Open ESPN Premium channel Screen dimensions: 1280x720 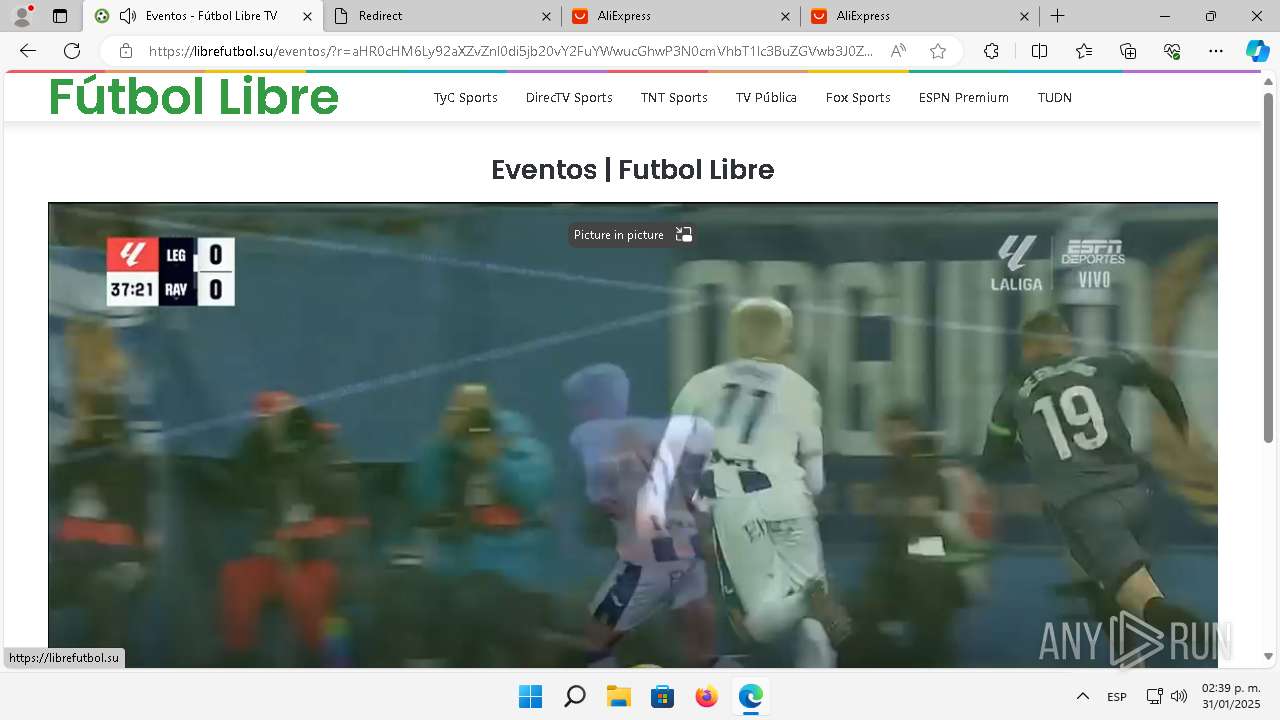[x=964, y=97]
